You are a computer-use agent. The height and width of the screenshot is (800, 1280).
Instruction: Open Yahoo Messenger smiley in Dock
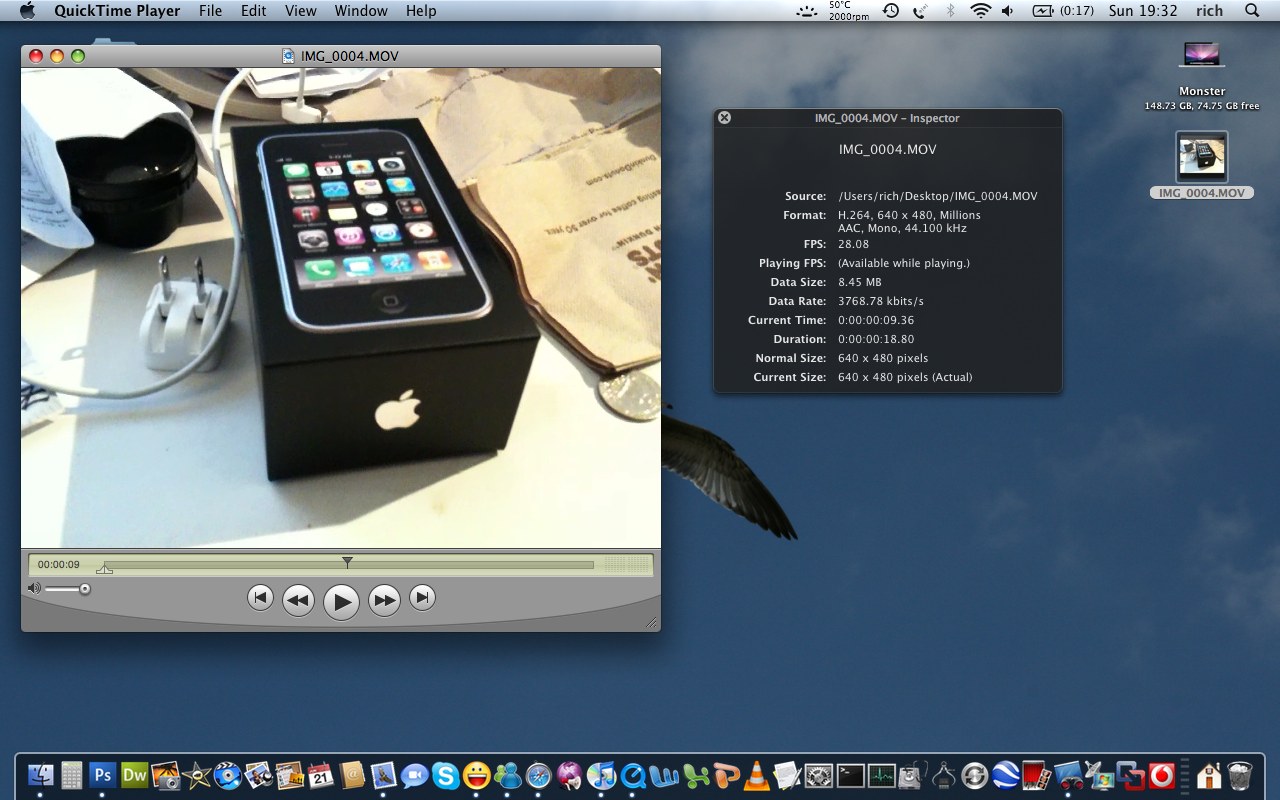tap(477, 775)
